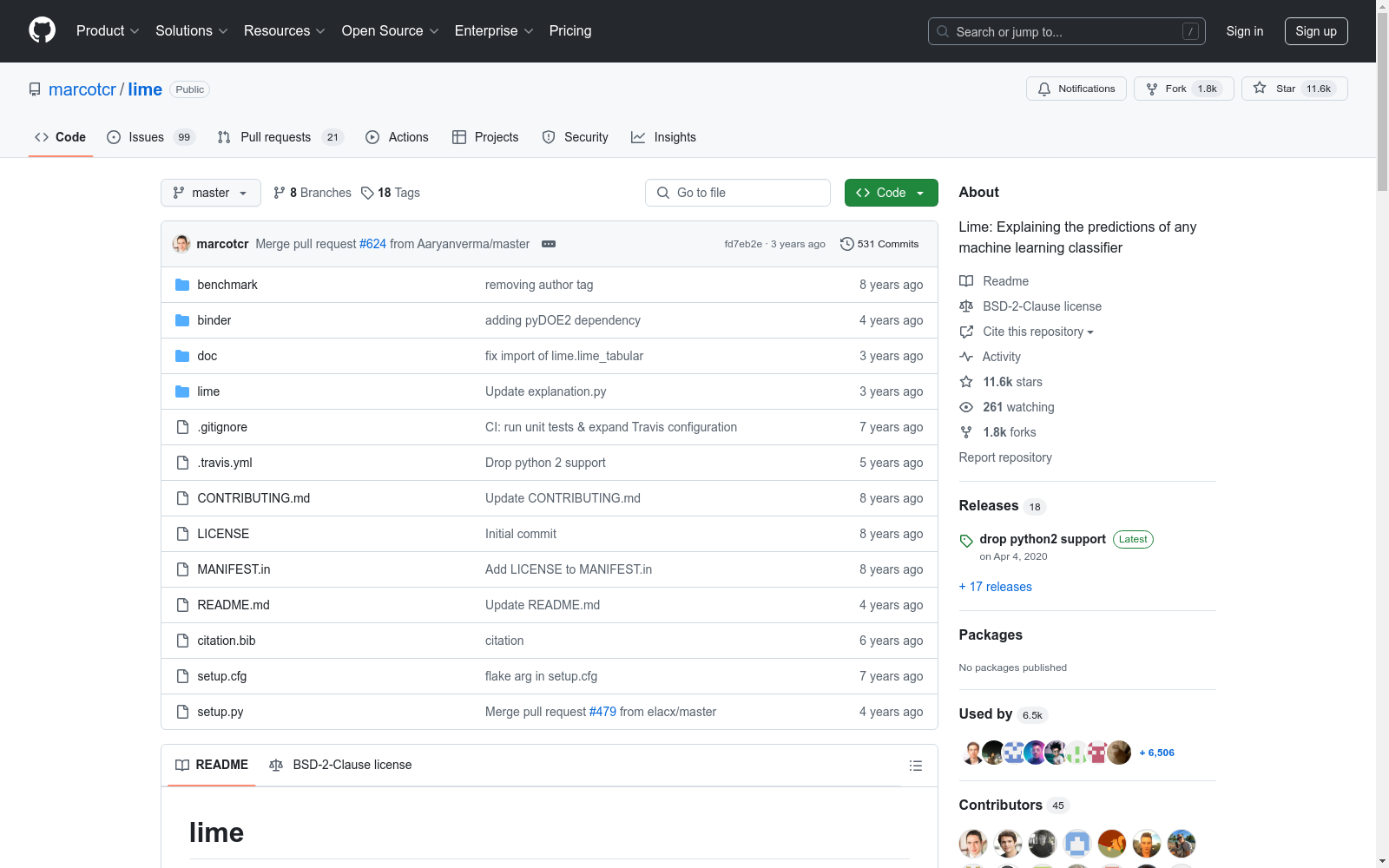The width and height of the screenshot is (1389, 868).
Task: Switch to the Actions tab
Action: coord(397,137)
